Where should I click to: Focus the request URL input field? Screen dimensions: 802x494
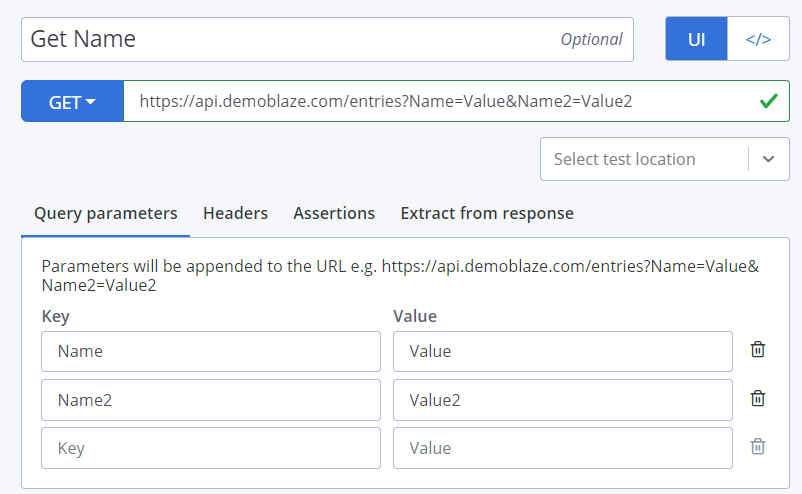[x=456, y=101]
